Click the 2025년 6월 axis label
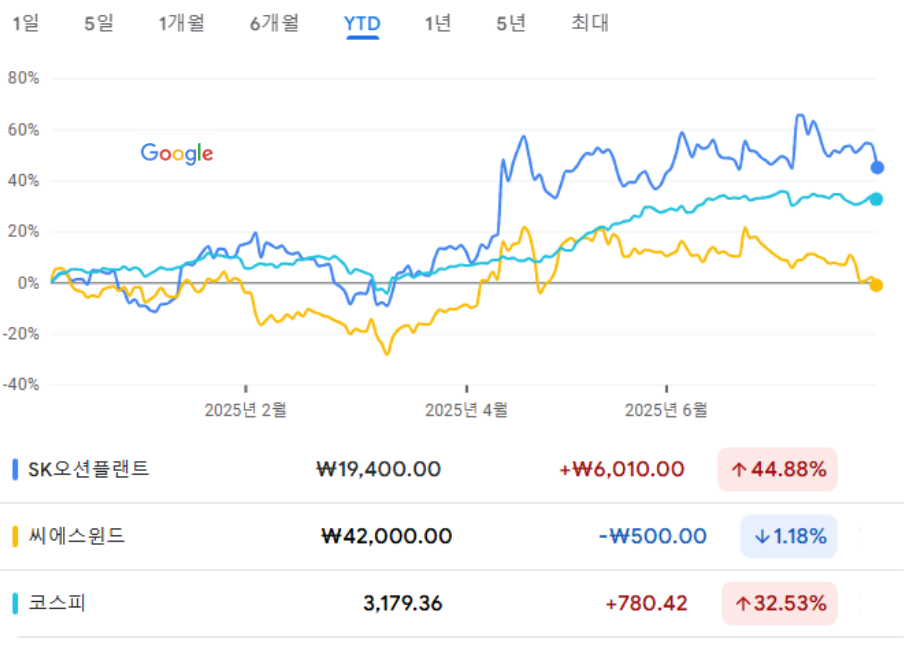Screen dimensions: 917x649 click(666, 410)
